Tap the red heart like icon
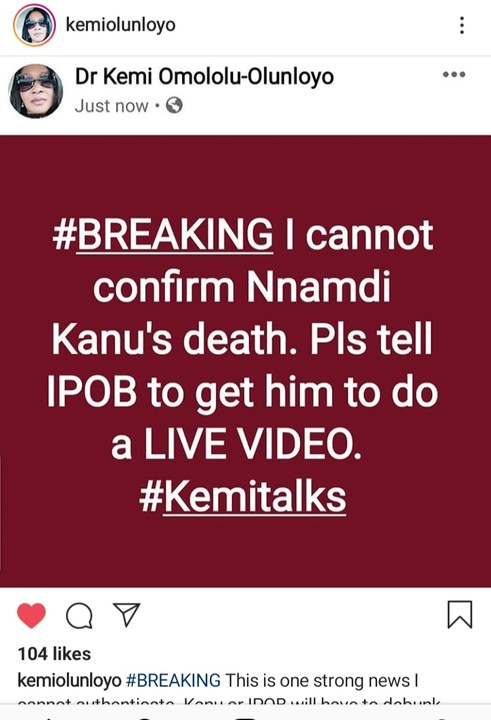The image size is (491, 720). point(31,615)
